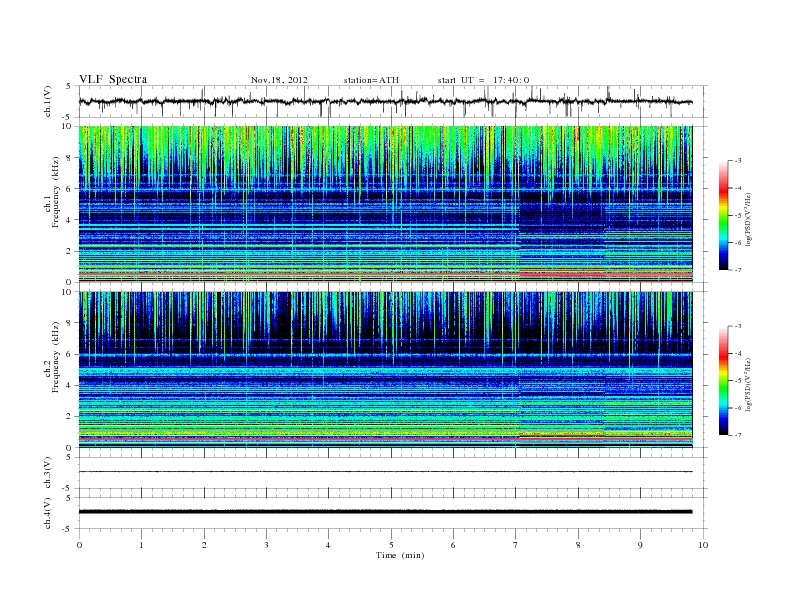
Task: Click the "station=ATH" header label
Action: (371, 80)
